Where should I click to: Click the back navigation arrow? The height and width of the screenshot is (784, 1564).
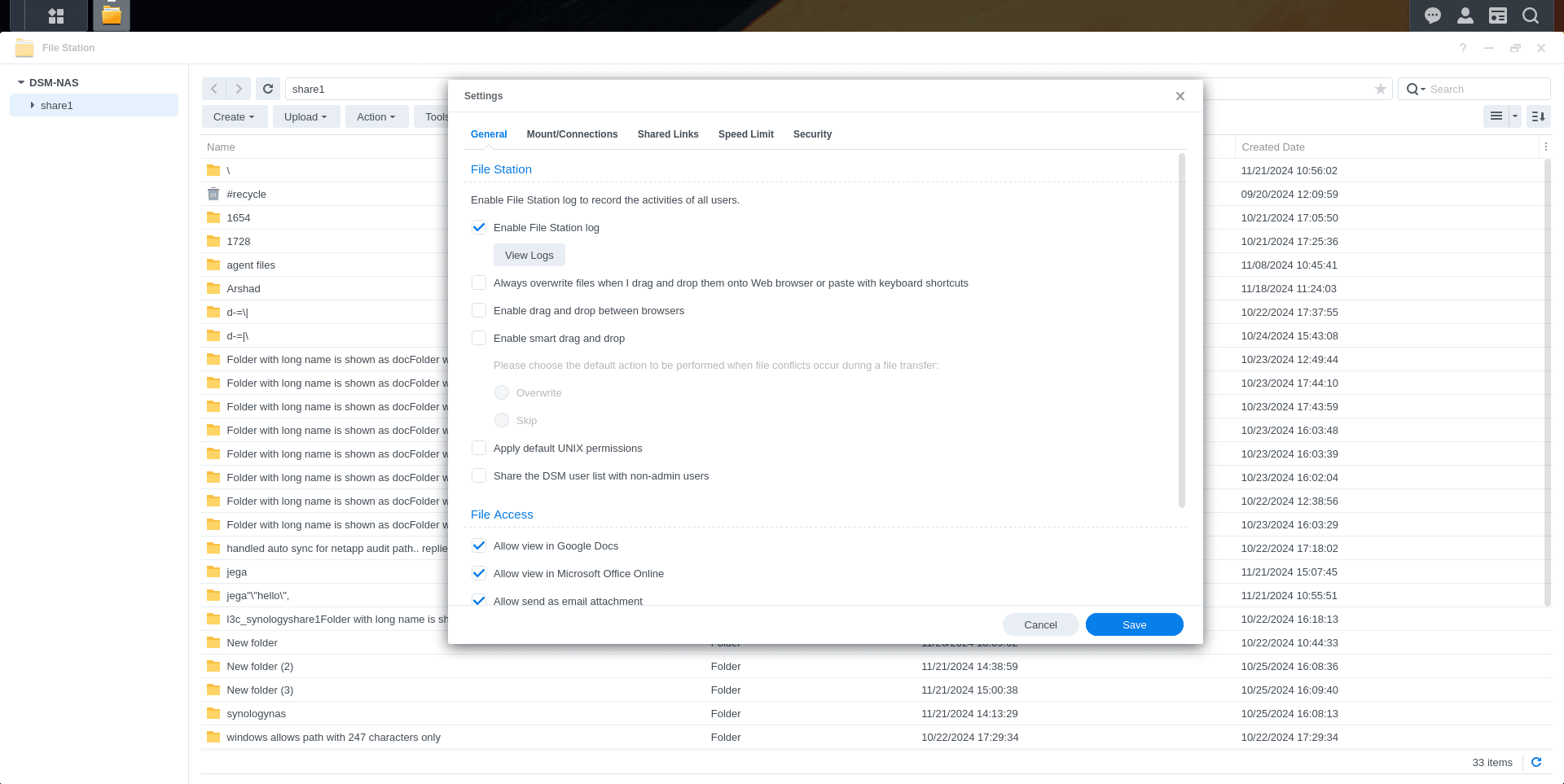(213, 88)
